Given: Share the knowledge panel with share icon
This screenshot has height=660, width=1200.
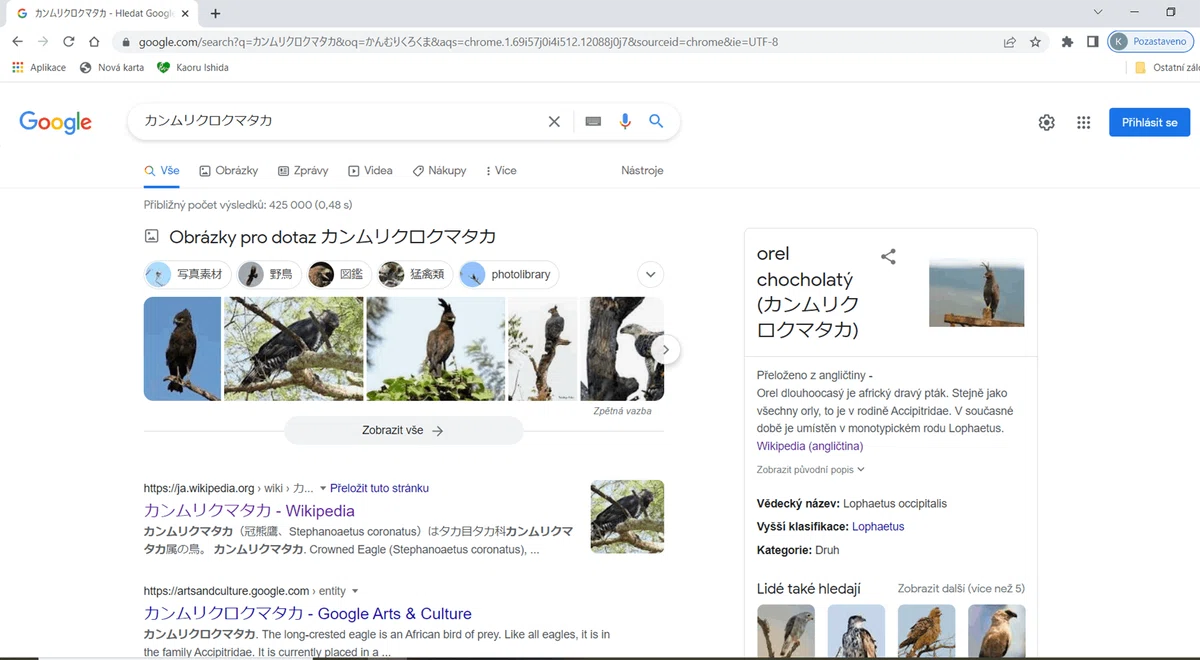Looking at the screenshot, I should (888, 257).
